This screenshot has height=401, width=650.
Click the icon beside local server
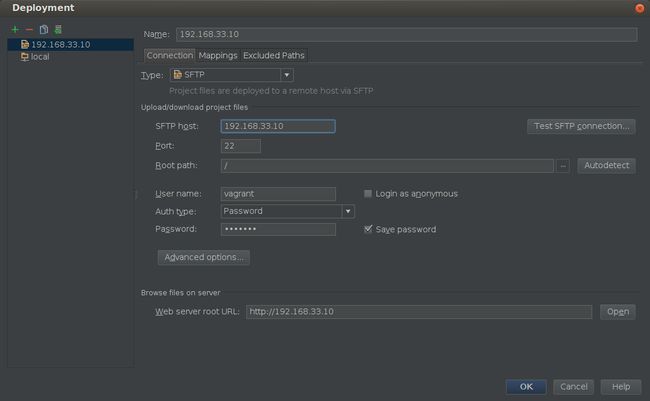click(x=25, y=57)
